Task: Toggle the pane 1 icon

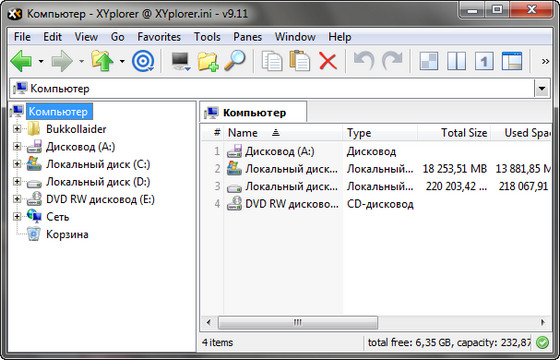Action: click(x=484, y=61)
